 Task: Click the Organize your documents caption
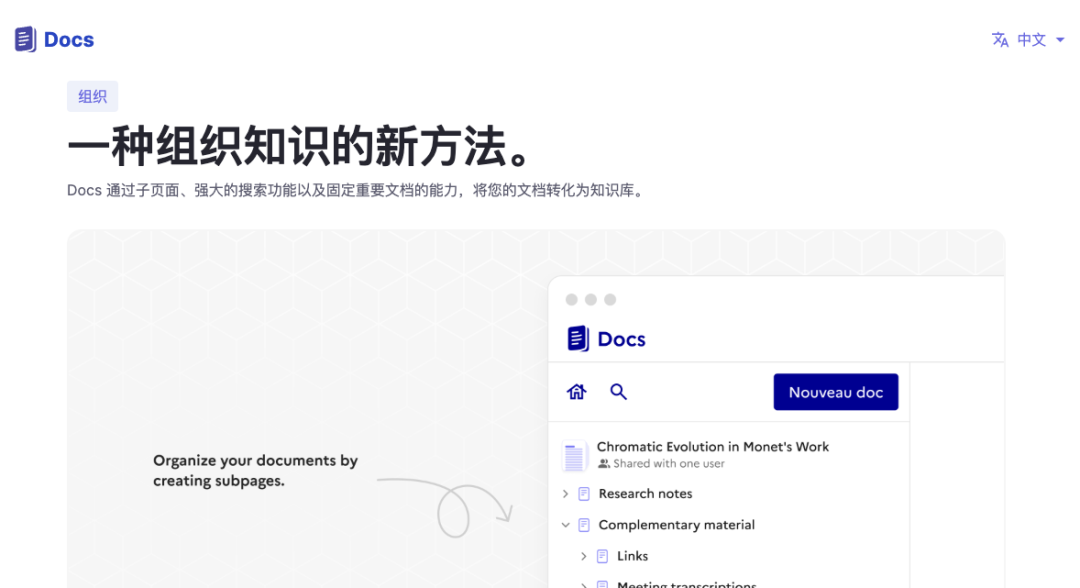click(256, 470)
